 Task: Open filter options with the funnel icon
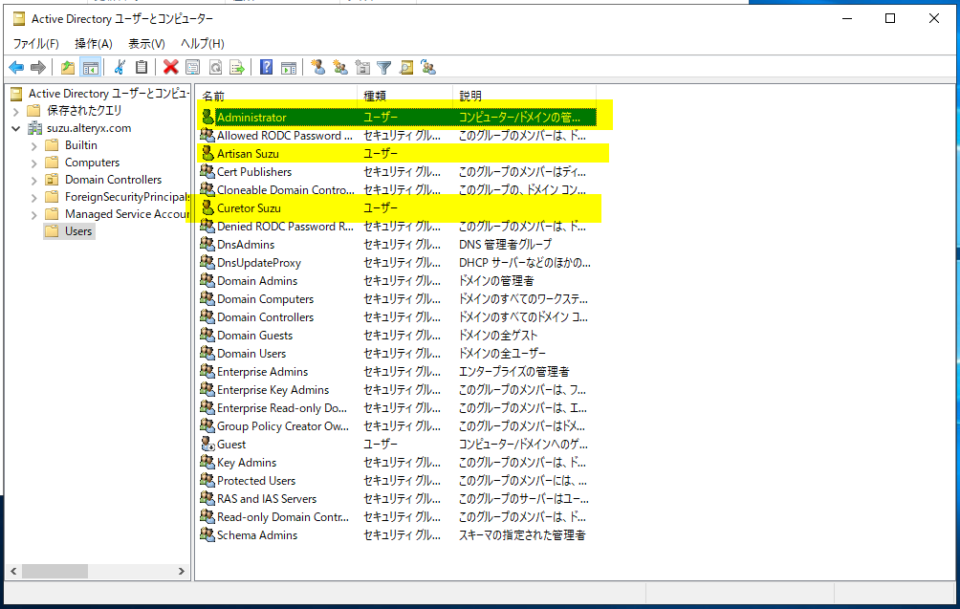(385, 67)
